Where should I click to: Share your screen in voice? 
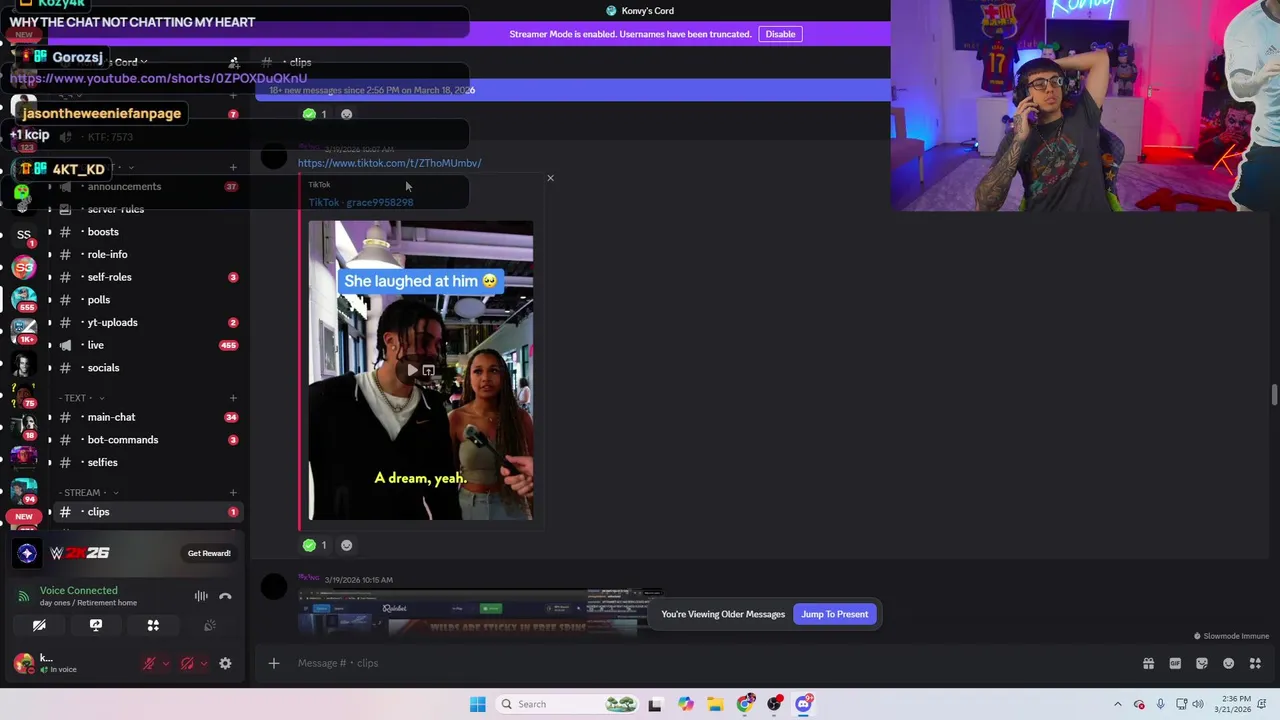[x=96, y=625]
